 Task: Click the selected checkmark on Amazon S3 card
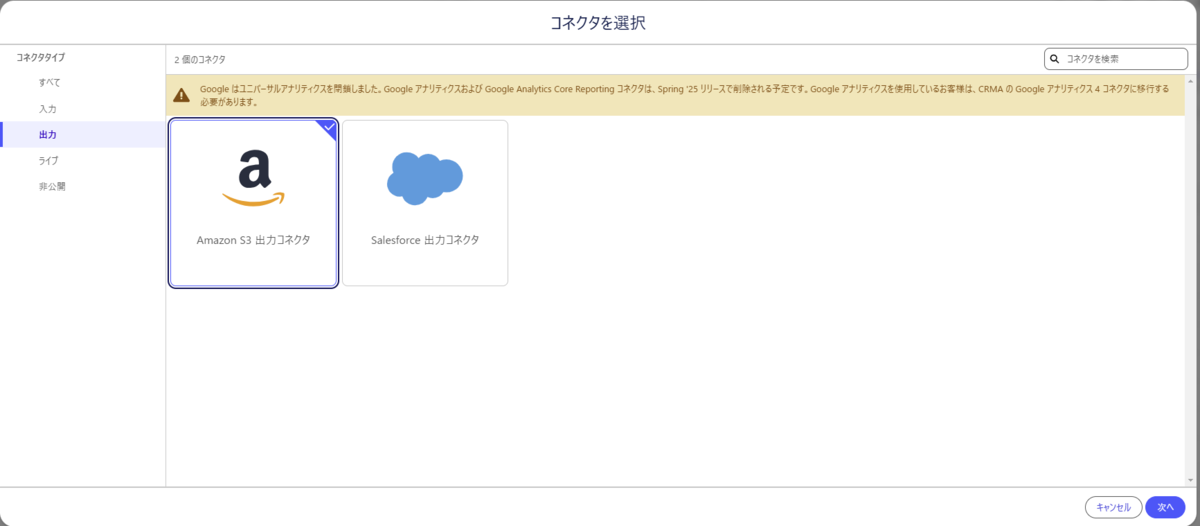(x=328, y=127)
